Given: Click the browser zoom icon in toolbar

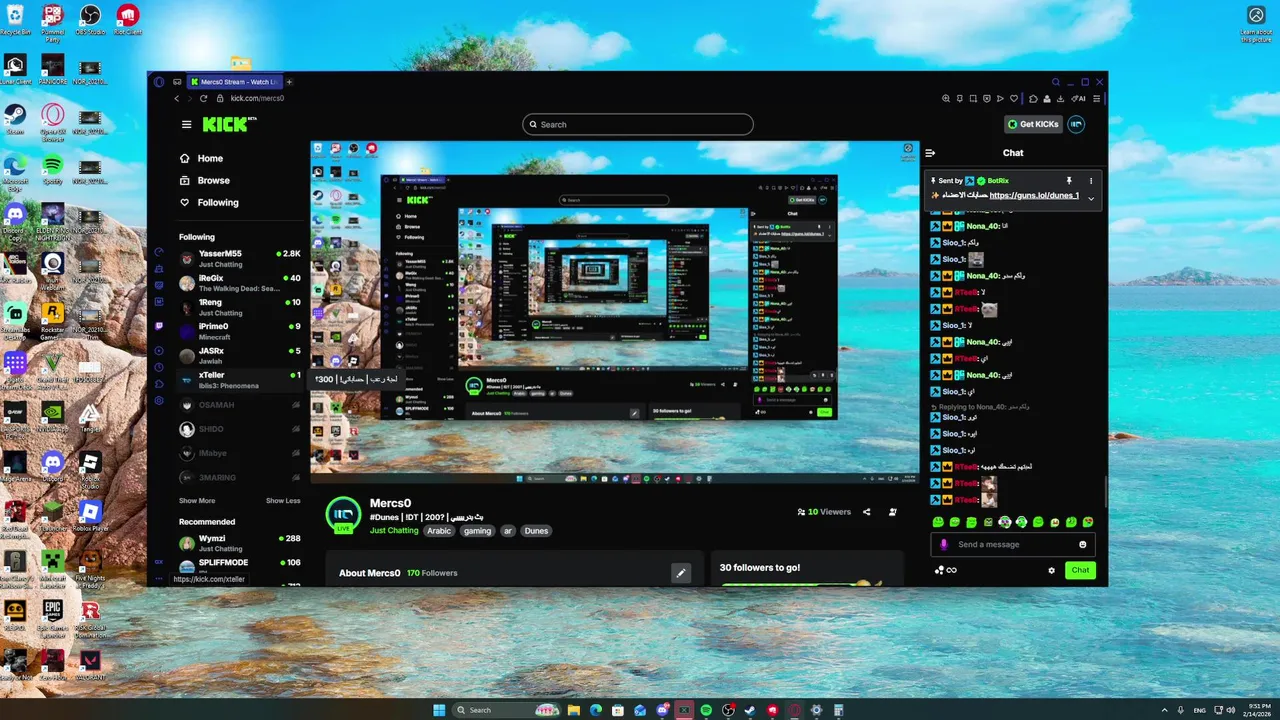Looking at the screenshot, I should tap(946, 98).
